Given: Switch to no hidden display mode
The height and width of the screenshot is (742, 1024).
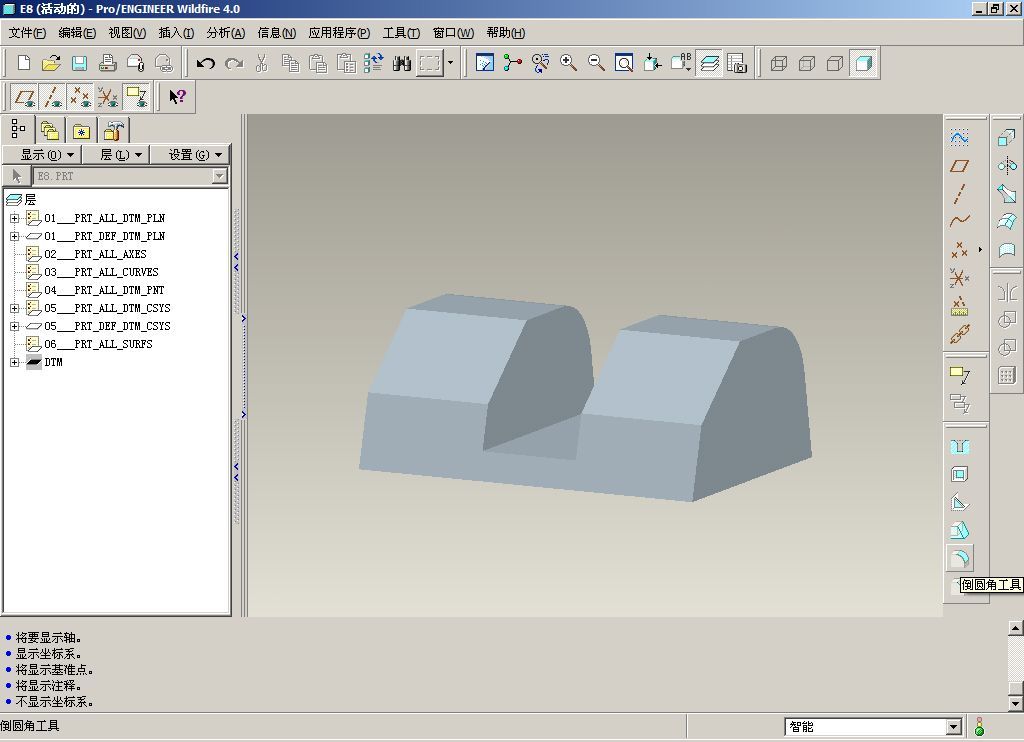Looking at the screenshot, I should coord(835,63).
